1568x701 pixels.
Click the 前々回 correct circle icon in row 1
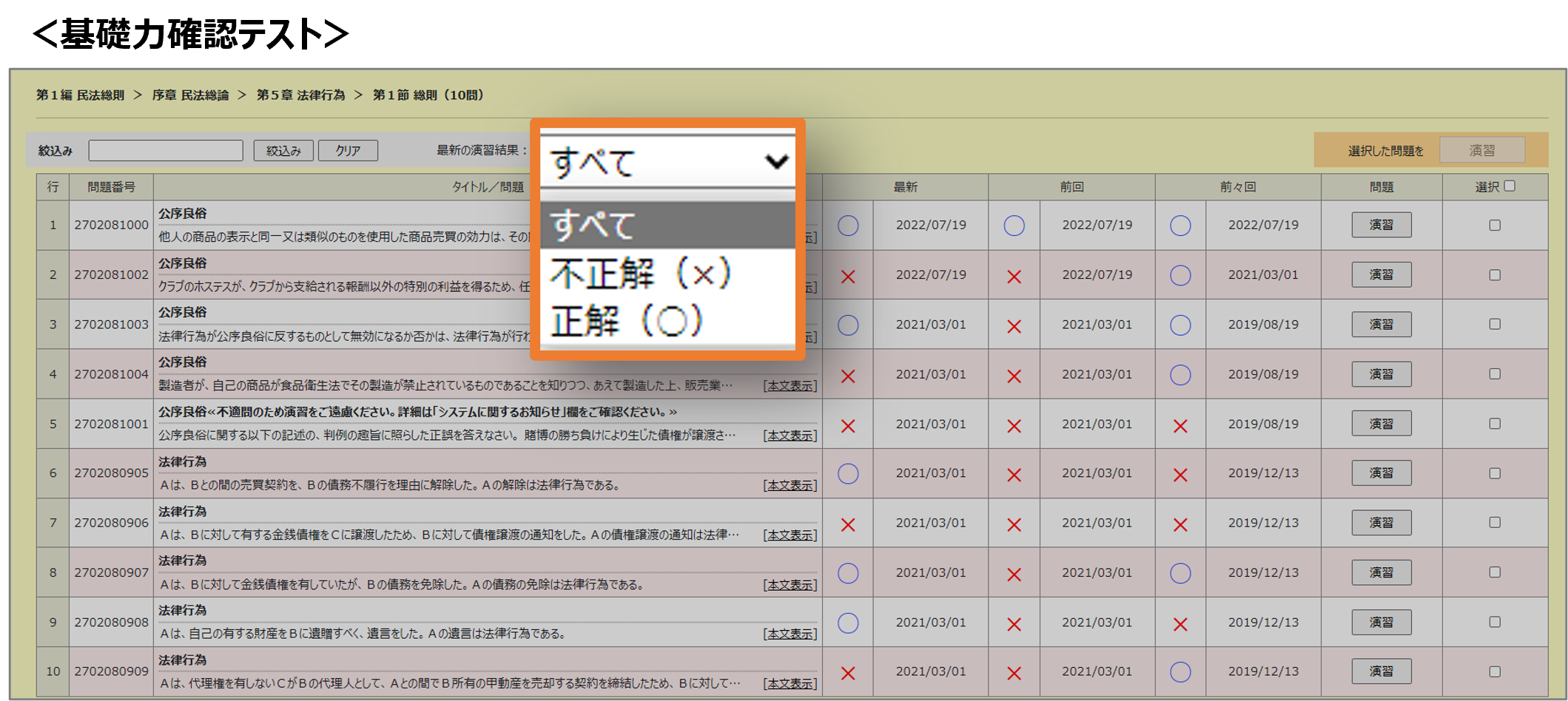1180,226
